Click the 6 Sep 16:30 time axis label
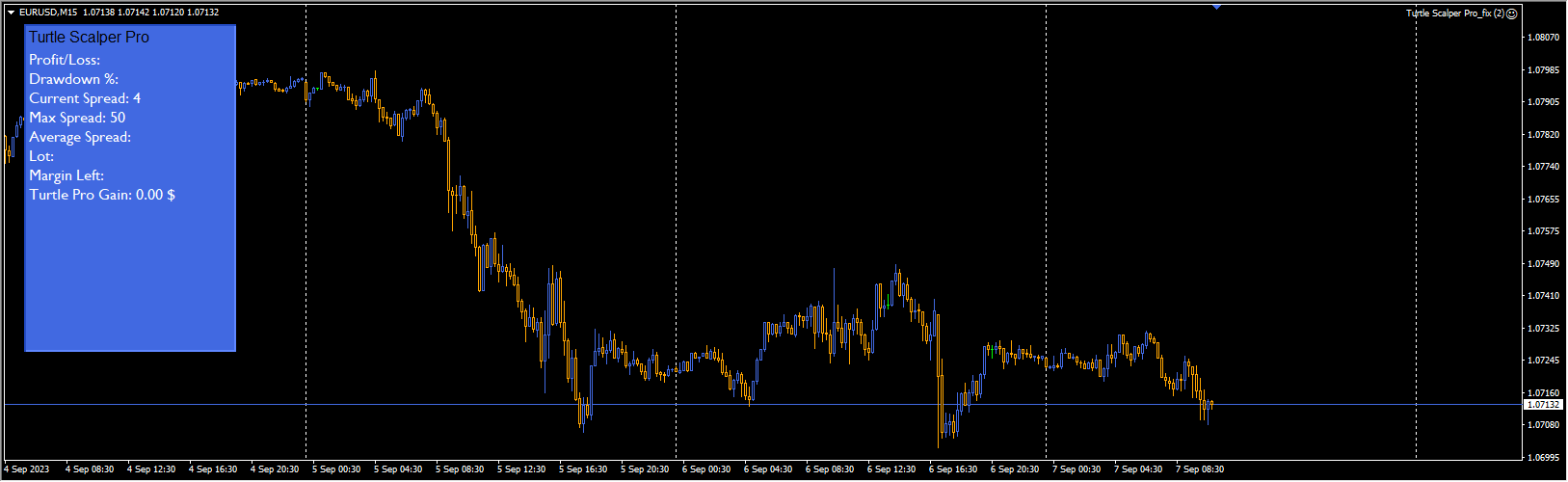Image resolution: width=1568 pixels, height=482 pixels. [953, 469]
